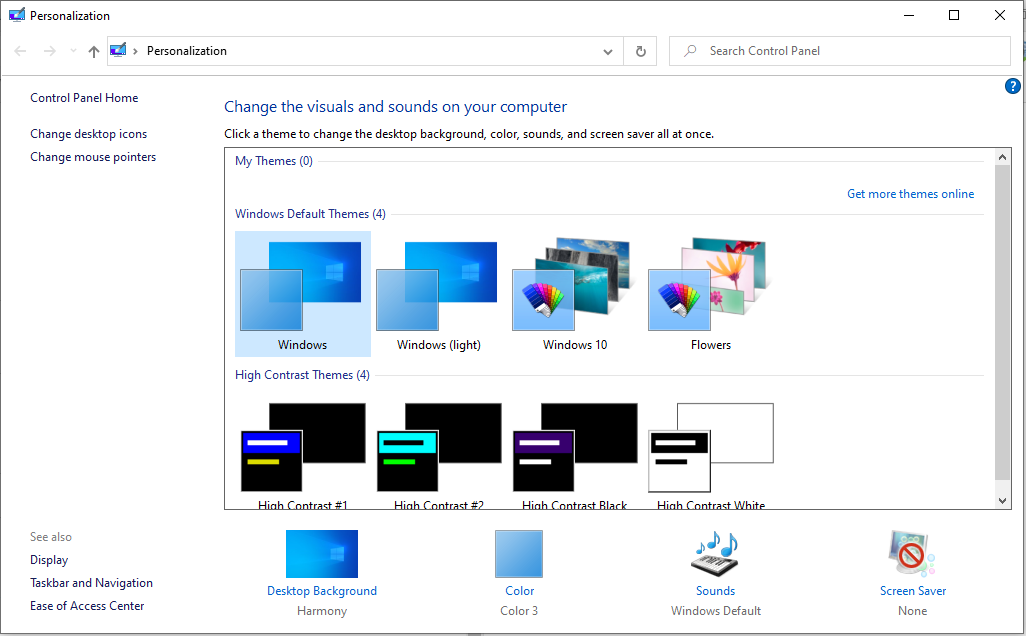Click the Forward navigation arrow
This screenshot has height=636, width=1026.
pos(50,51)
